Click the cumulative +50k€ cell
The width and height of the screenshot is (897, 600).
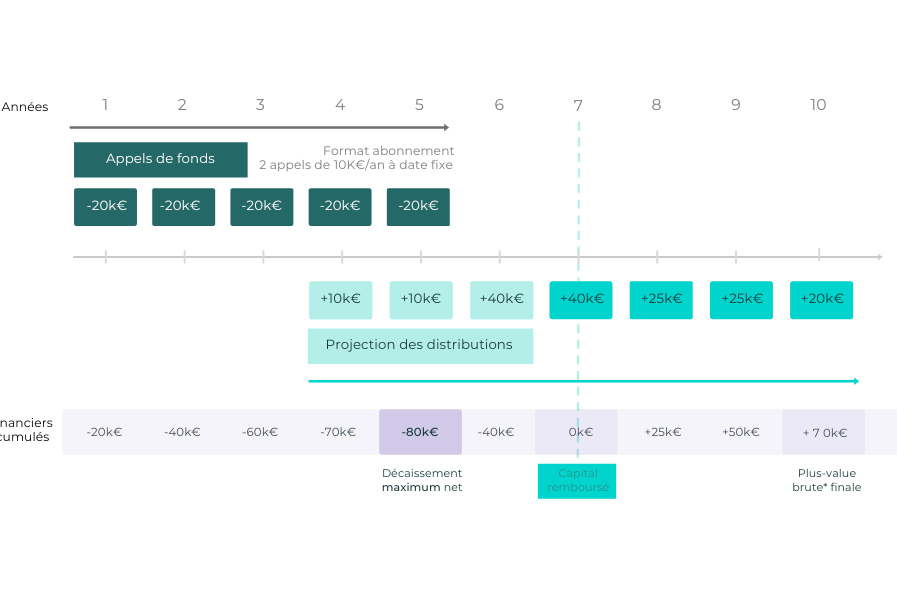[741, 432]
